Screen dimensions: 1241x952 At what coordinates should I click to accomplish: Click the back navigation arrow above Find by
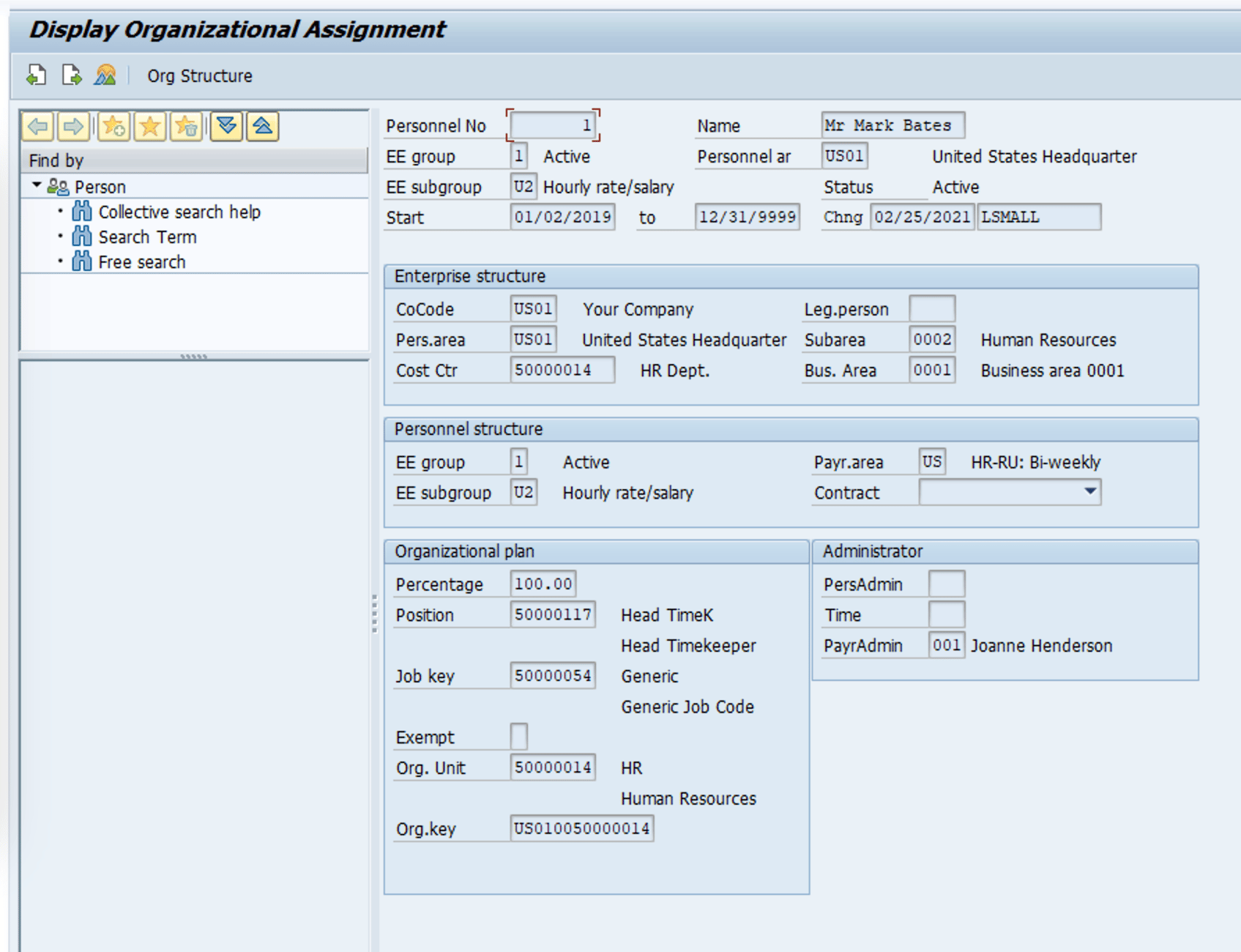point(37,126)
